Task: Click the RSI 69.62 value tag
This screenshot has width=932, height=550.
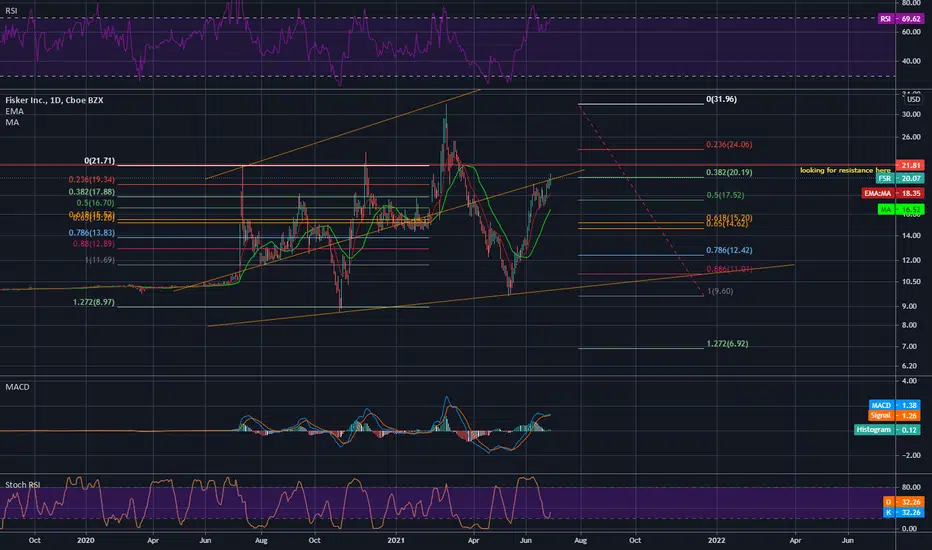Action: click(x=900, y=19)
